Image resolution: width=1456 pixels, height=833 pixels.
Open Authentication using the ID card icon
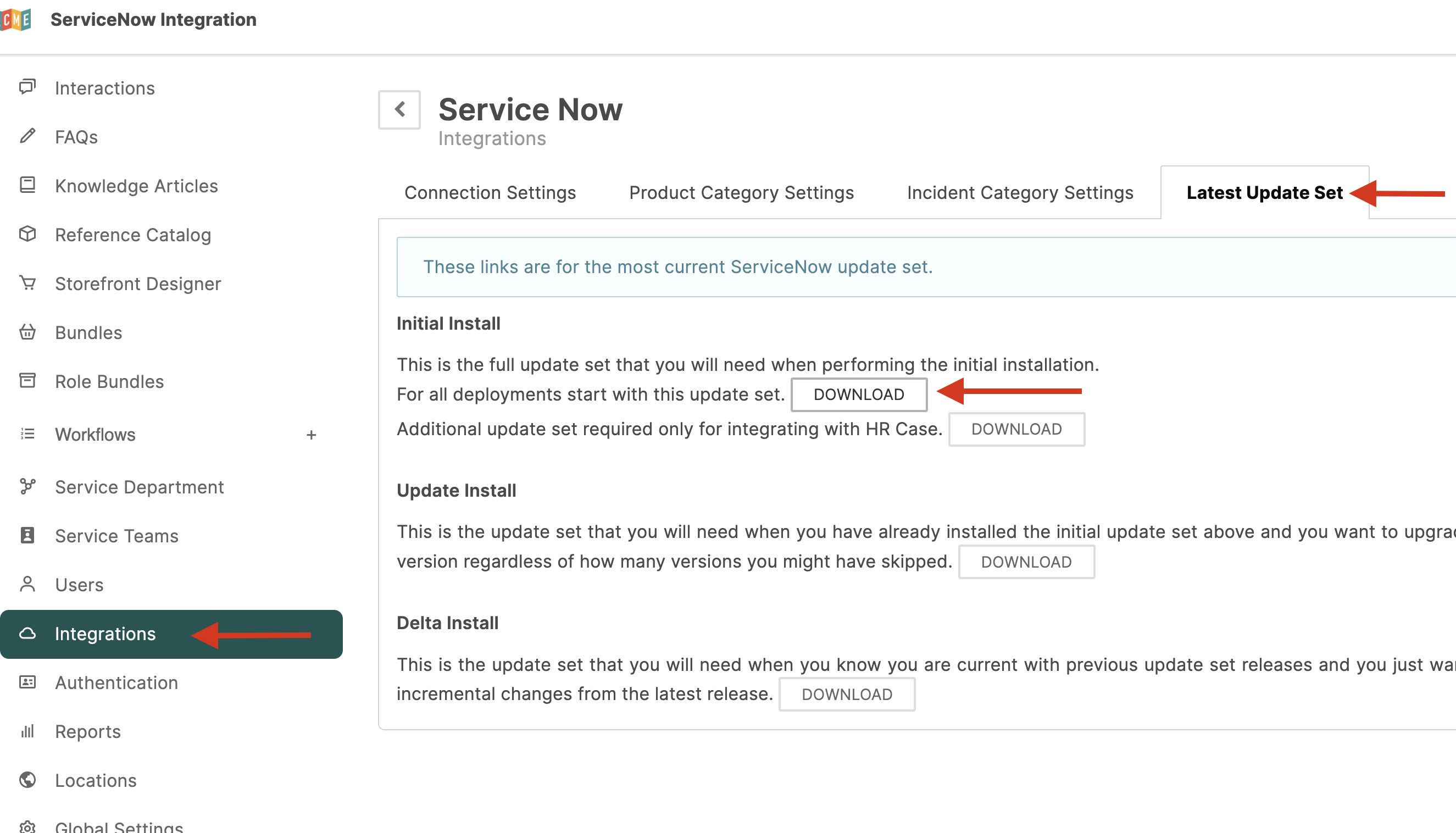pos(27,682)
